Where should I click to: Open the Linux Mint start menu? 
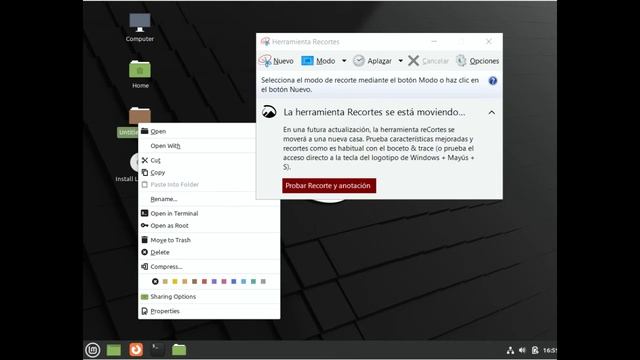click(x=93, y=350)
